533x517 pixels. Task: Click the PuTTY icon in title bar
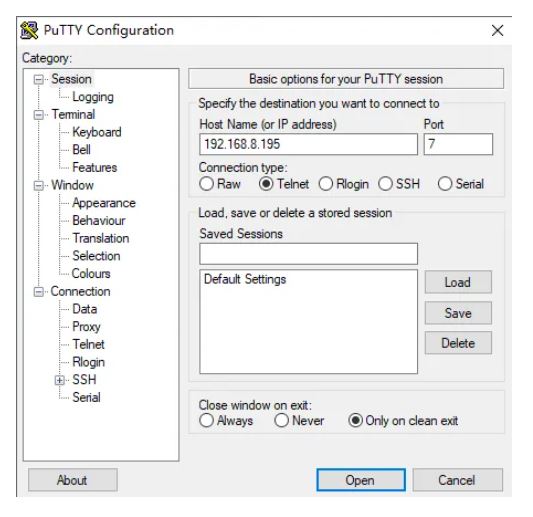point(29,31)
